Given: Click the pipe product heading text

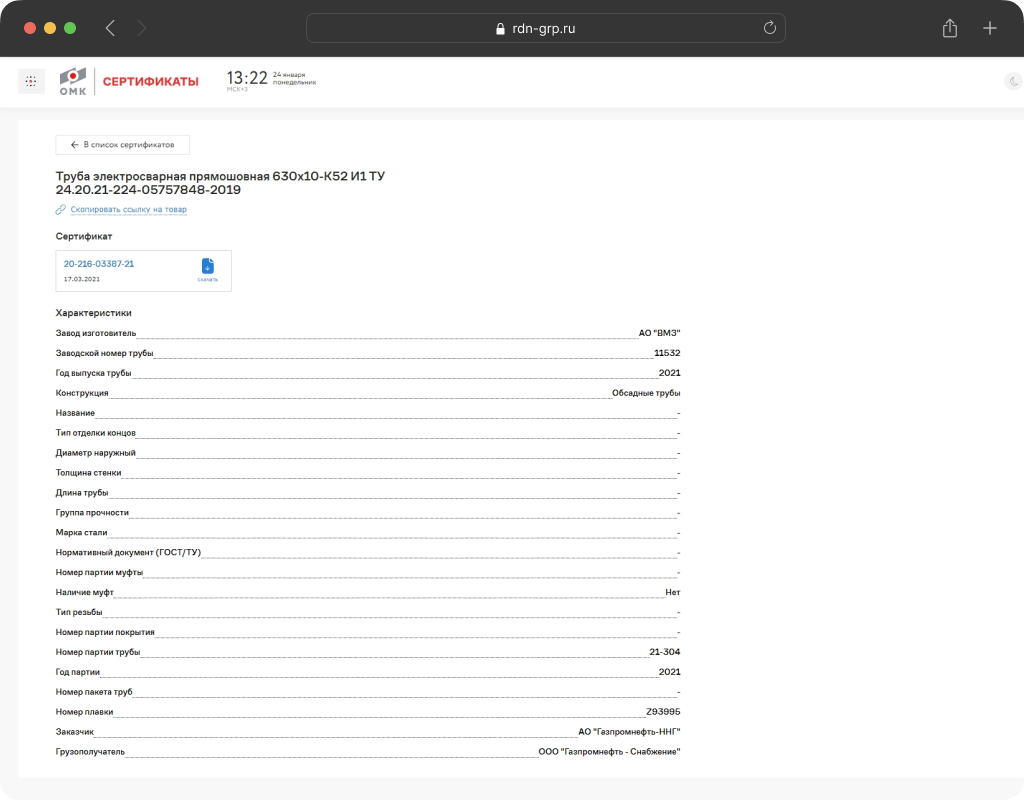Looking at the screenshot, I should pos(220,183).
